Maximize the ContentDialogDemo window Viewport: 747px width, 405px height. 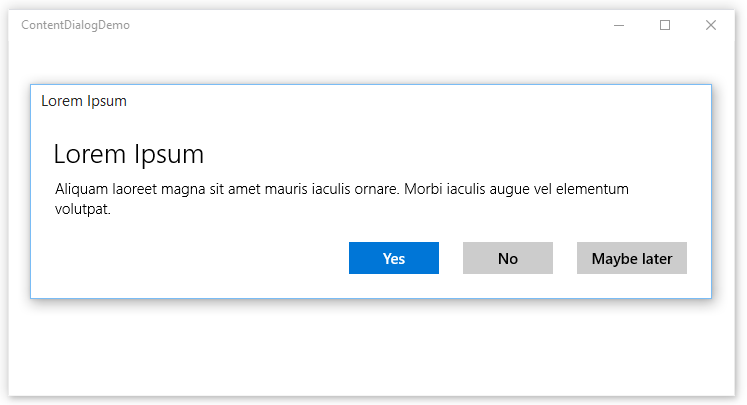[x=665, y=25]
